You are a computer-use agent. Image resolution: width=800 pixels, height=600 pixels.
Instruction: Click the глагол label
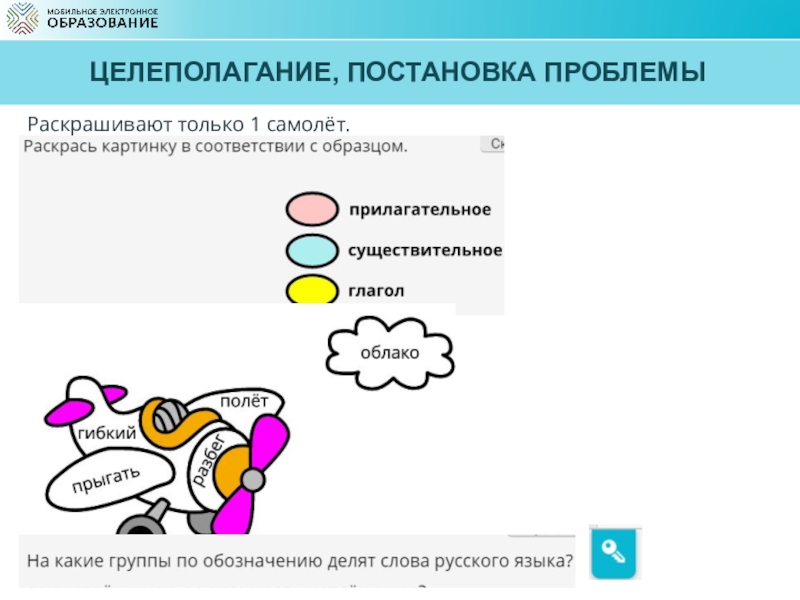(376, 290)
